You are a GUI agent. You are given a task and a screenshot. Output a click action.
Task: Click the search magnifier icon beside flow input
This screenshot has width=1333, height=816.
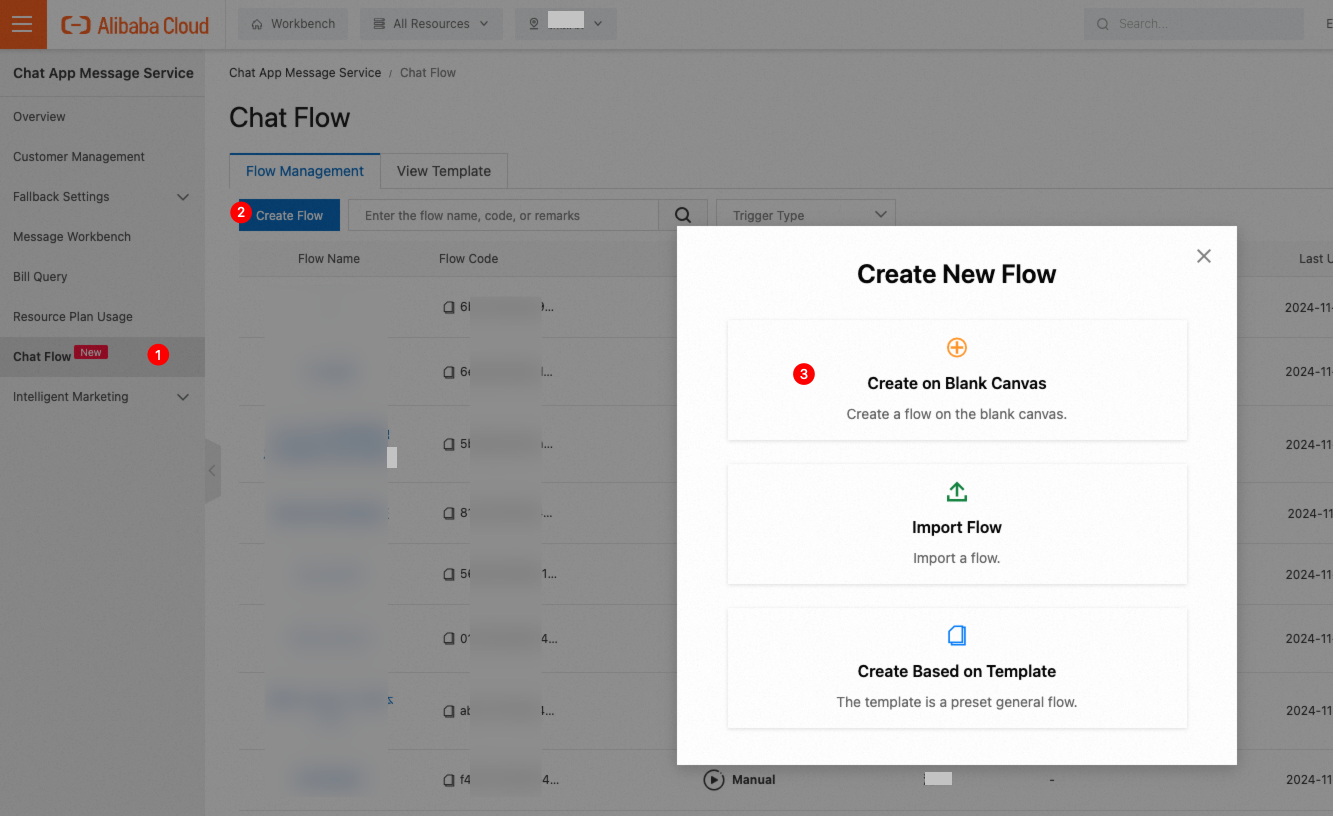683,215
